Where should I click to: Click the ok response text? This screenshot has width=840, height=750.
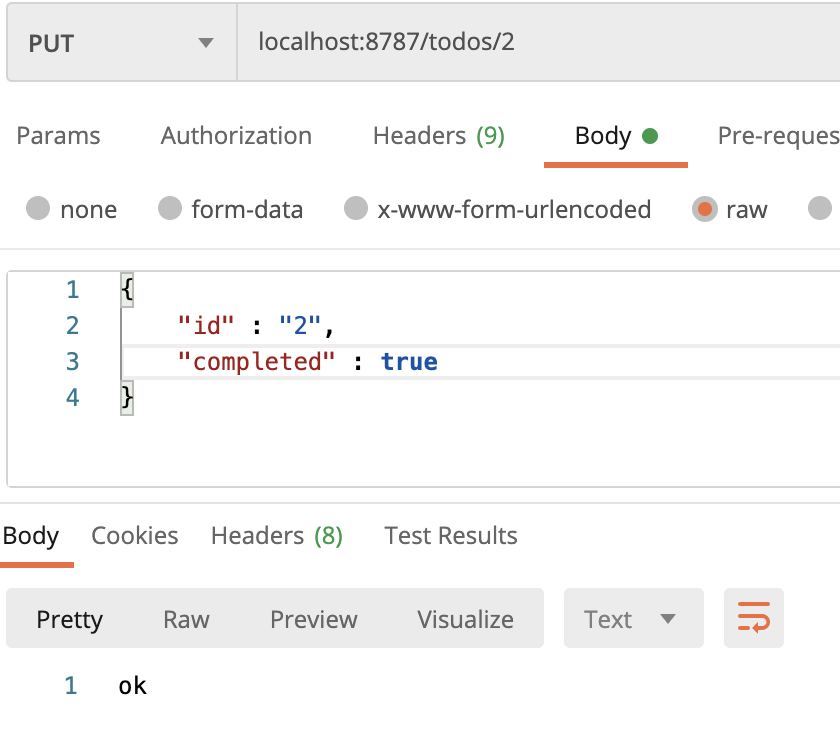tap(132, 686)
